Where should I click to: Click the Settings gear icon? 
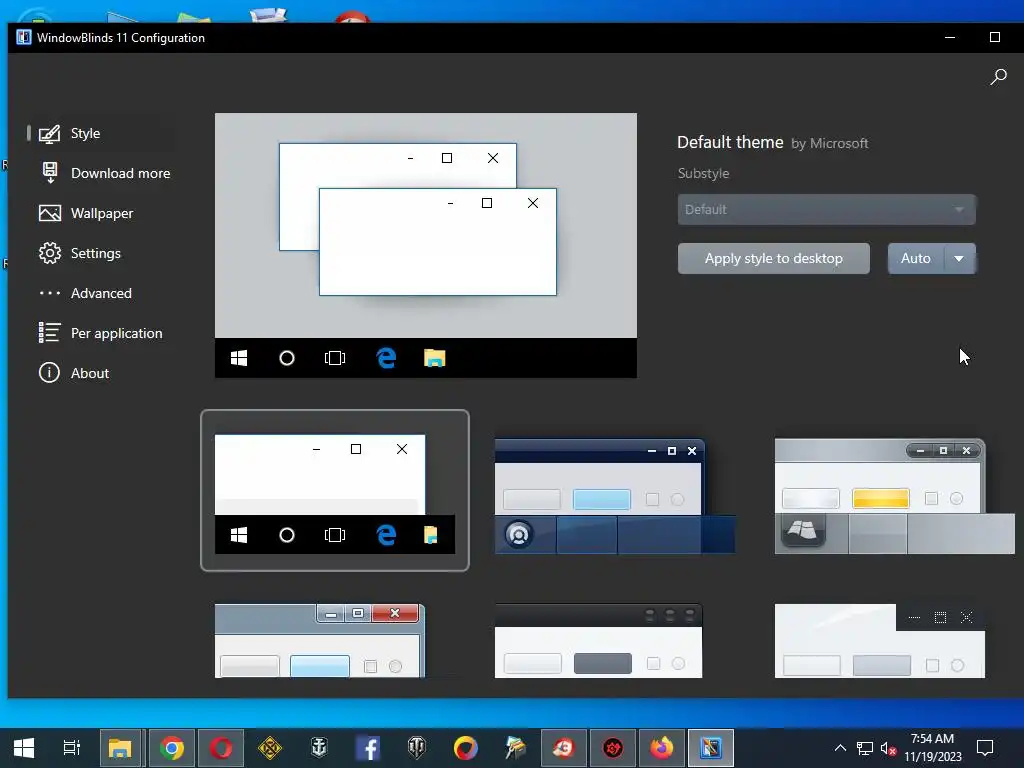click(50, 253)
